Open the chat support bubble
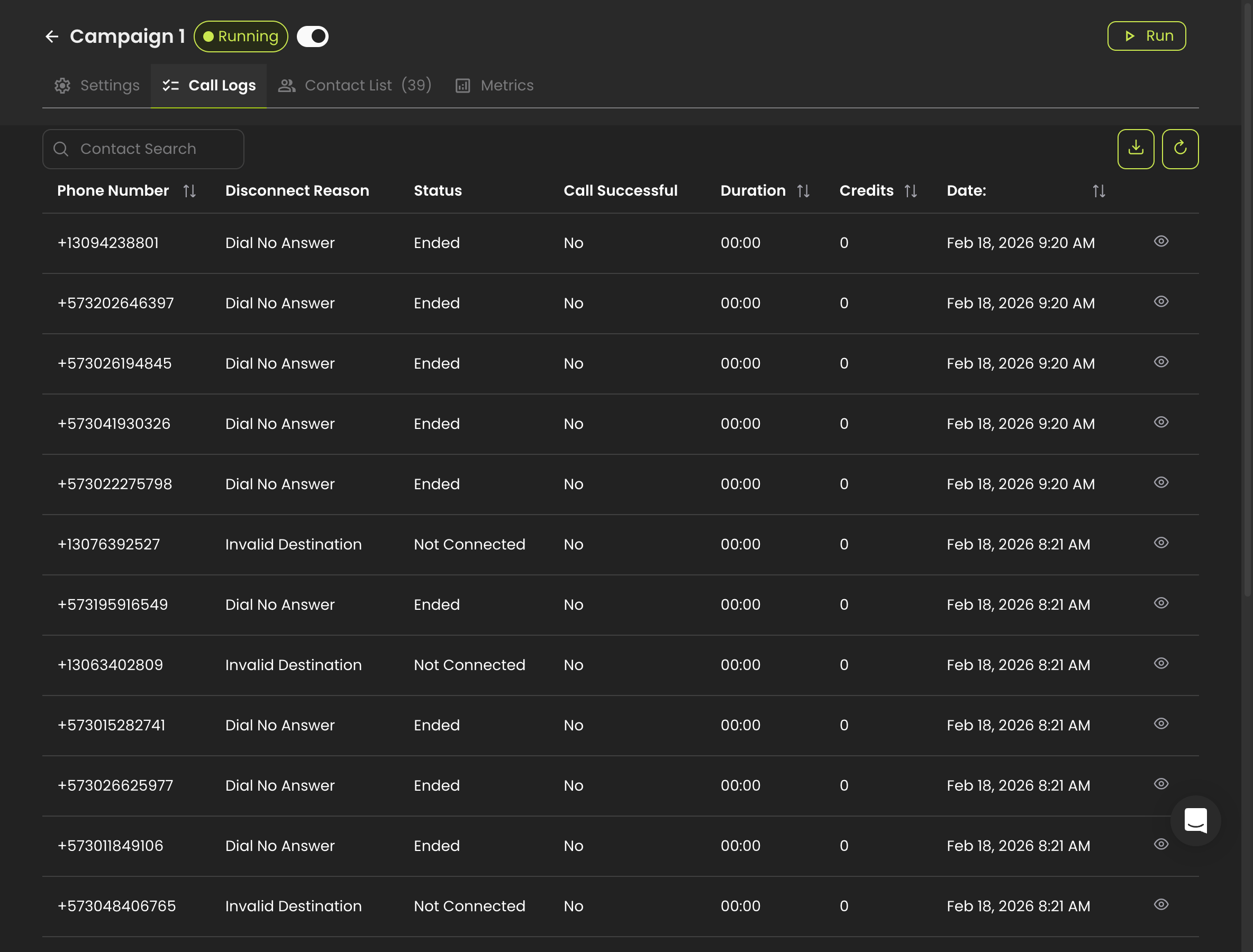The image size is (1253, 952). [x=1195, y=820]
